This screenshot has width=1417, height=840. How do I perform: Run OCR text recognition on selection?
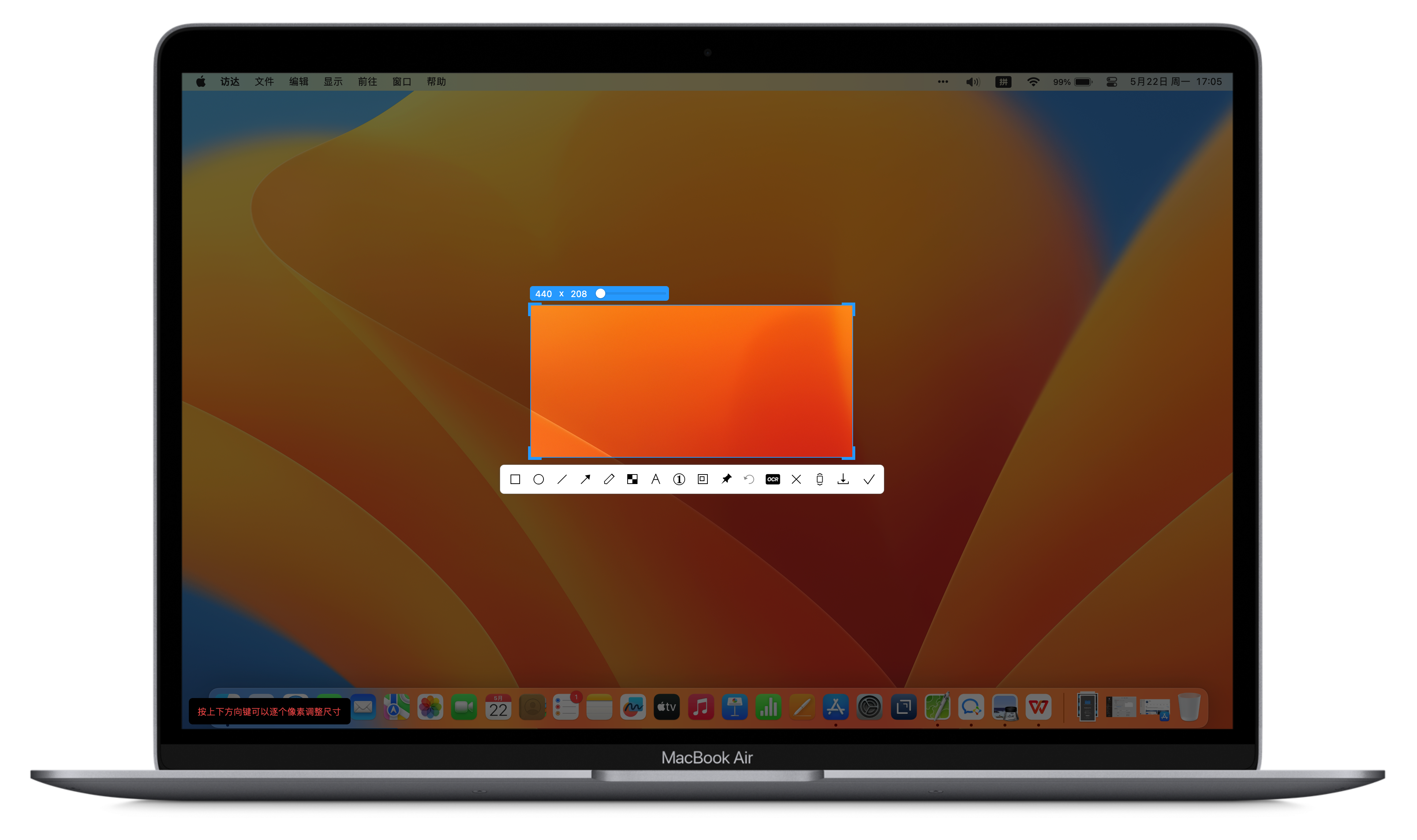(773, 479)
